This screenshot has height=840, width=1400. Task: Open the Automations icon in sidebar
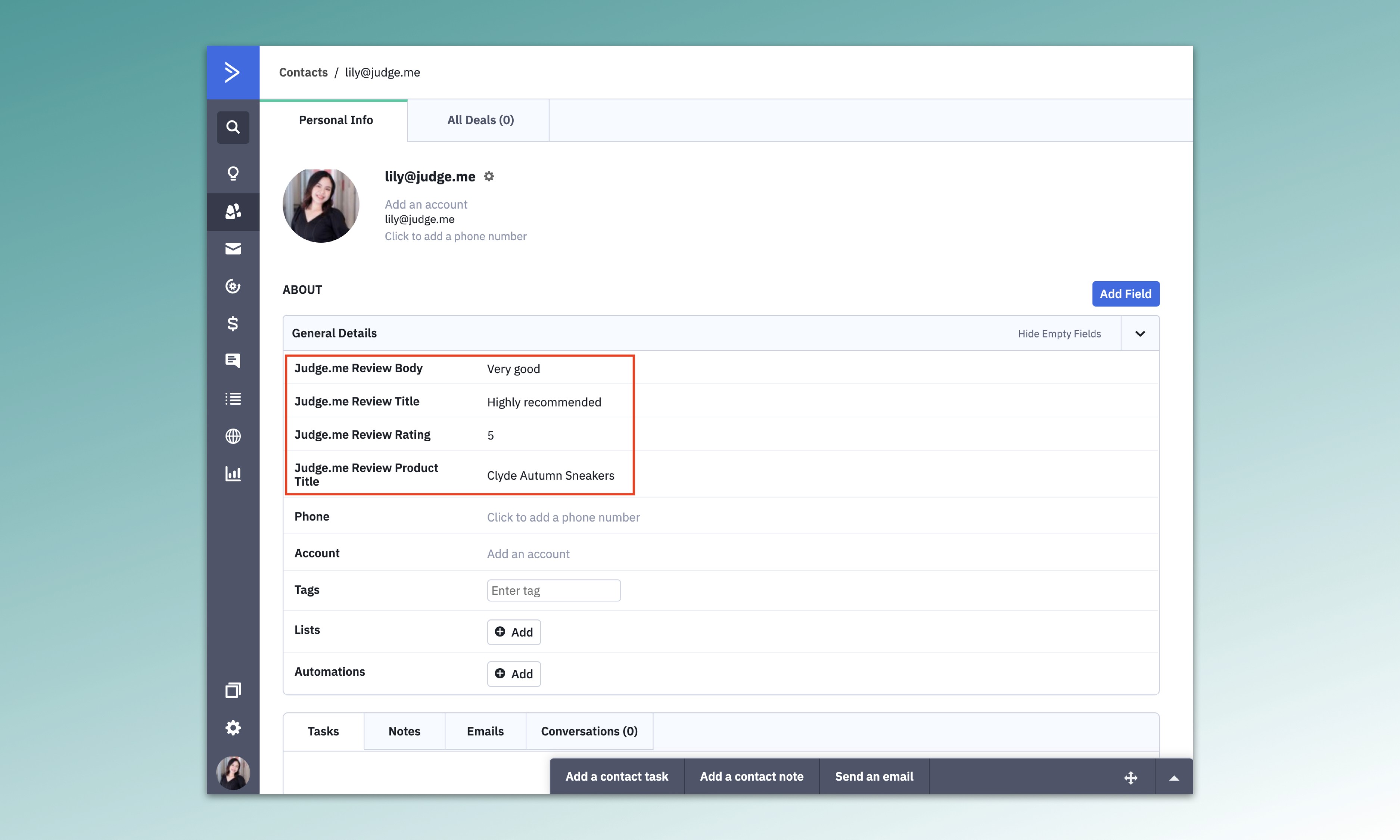pyautogui.click(x=233, y=286)
